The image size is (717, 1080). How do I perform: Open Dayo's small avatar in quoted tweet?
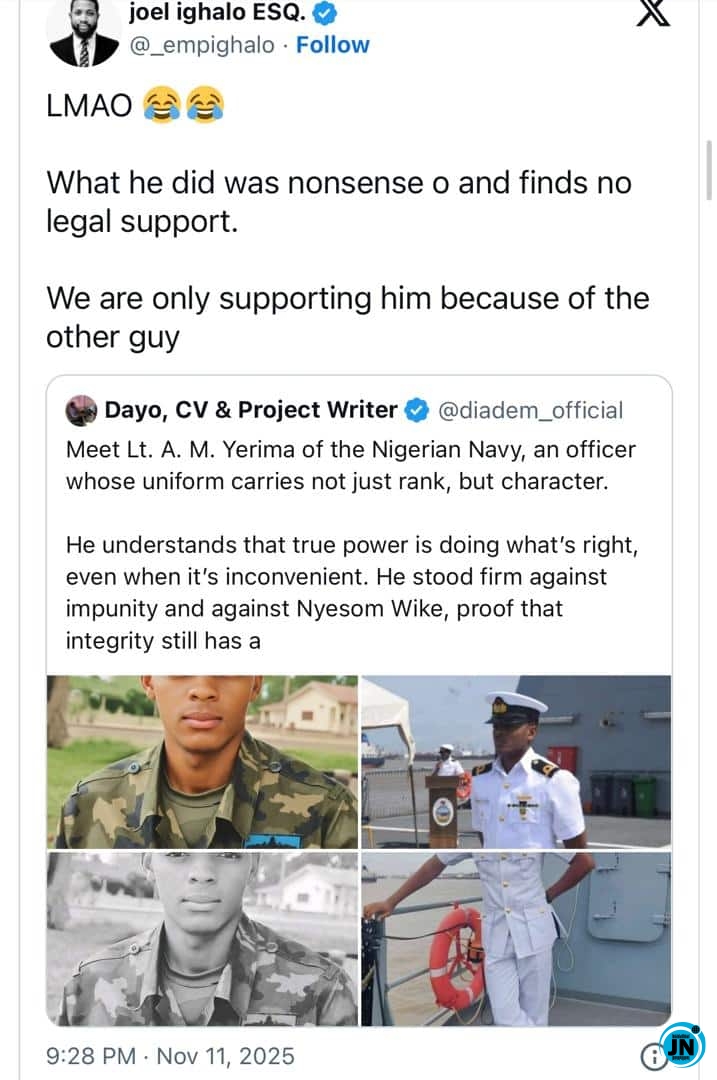pos(81,410)
